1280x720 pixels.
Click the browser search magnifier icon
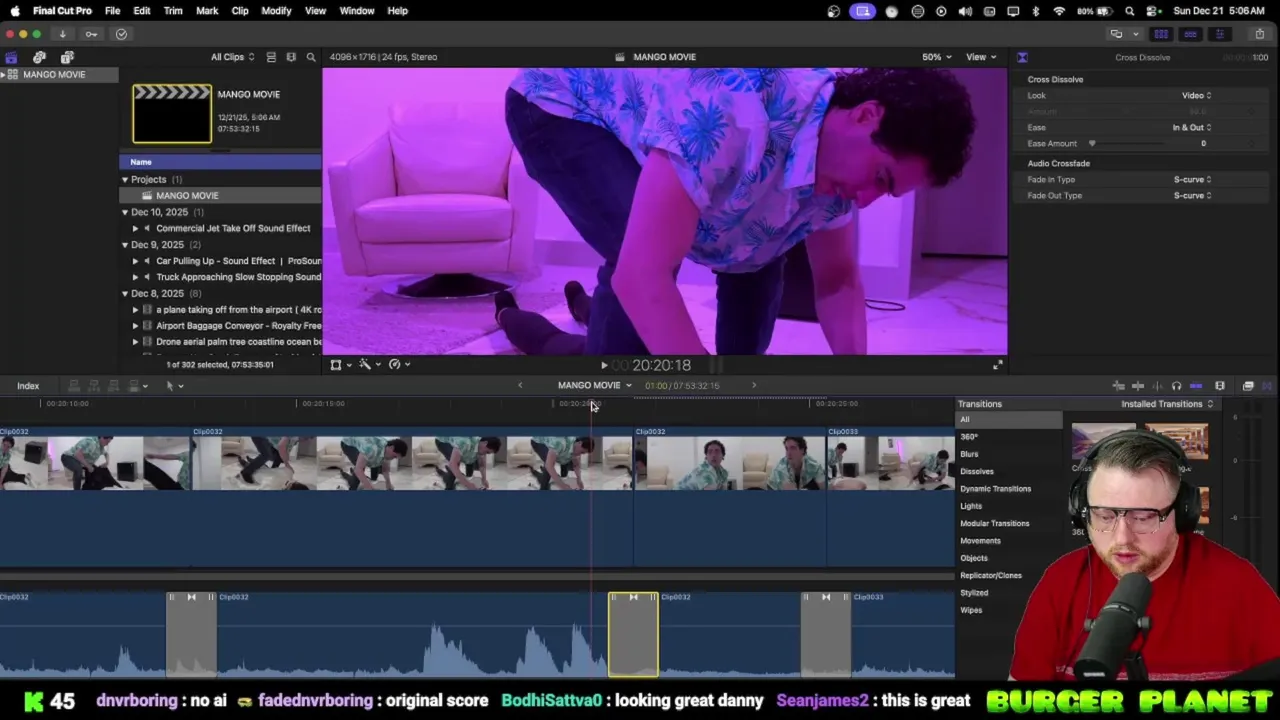[x=311, y=57]
